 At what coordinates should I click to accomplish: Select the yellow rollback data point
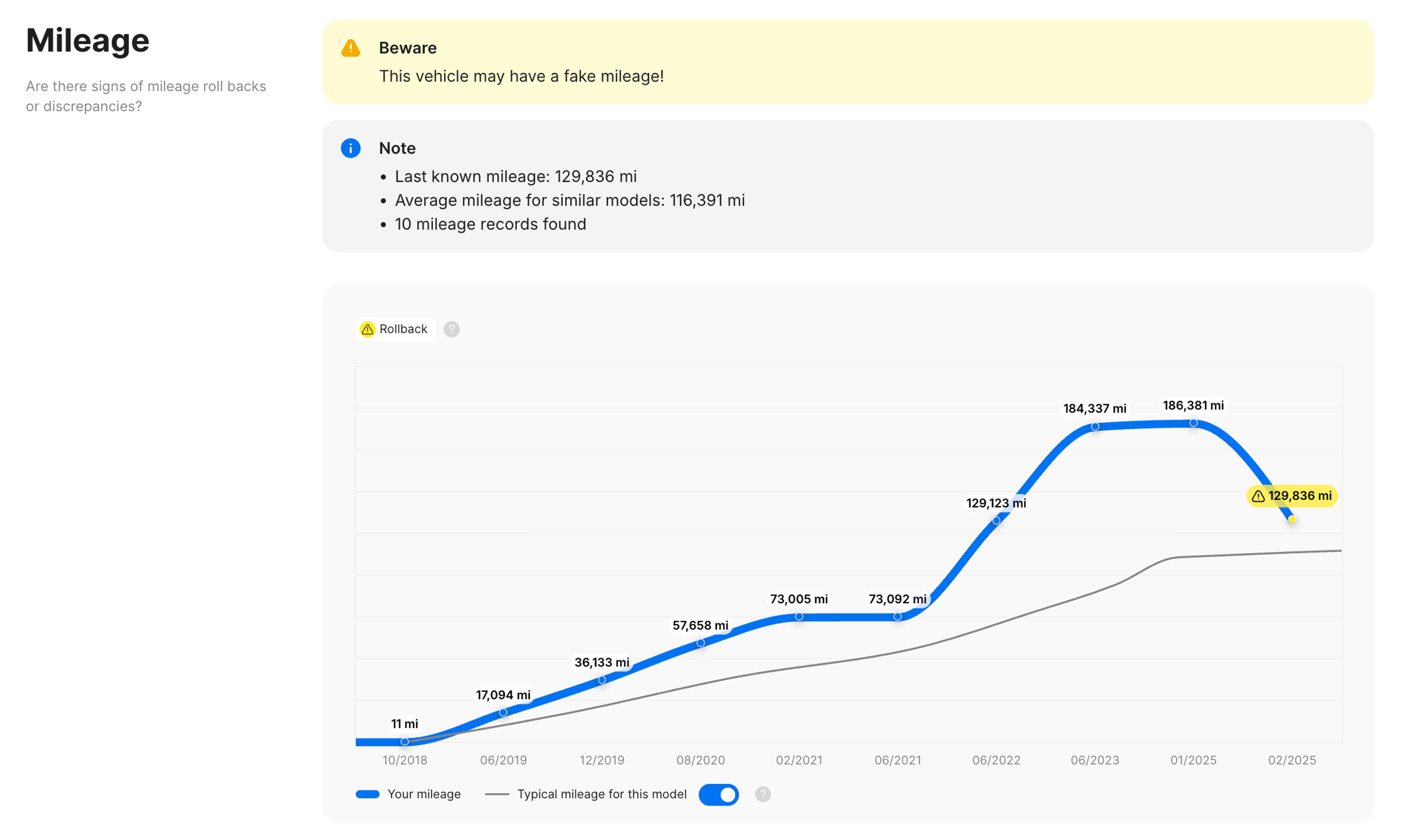(1292, 519)
